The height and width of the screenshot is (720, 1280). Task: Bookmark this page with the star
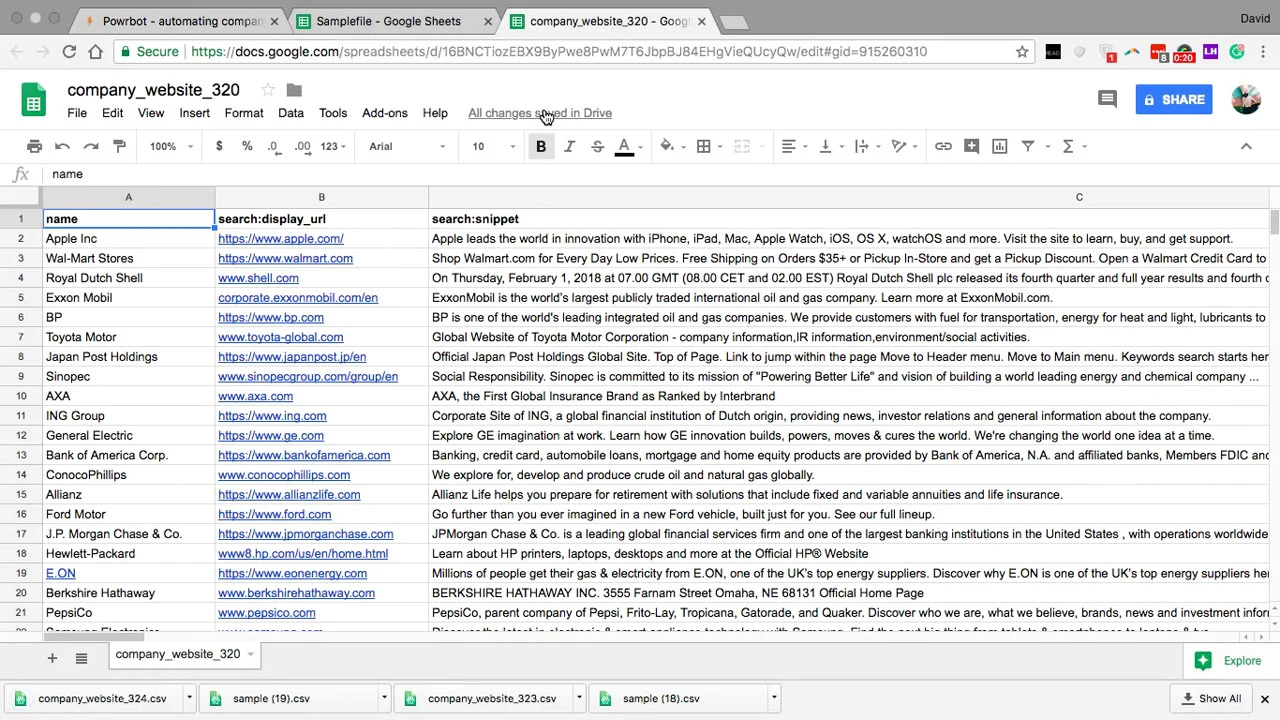coord(1022,51)
